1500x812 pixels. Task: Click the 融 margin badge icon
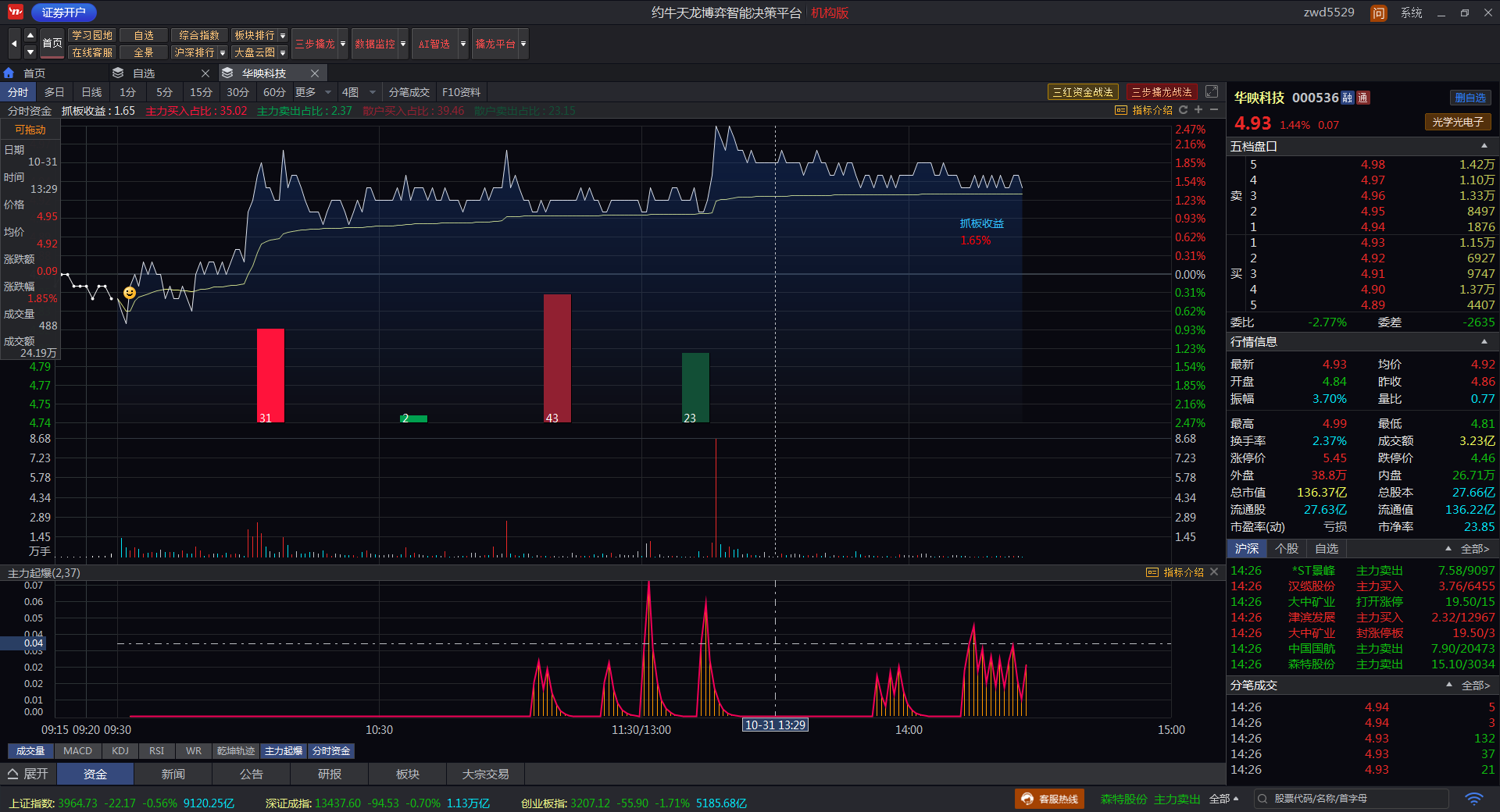point(1348,98)
